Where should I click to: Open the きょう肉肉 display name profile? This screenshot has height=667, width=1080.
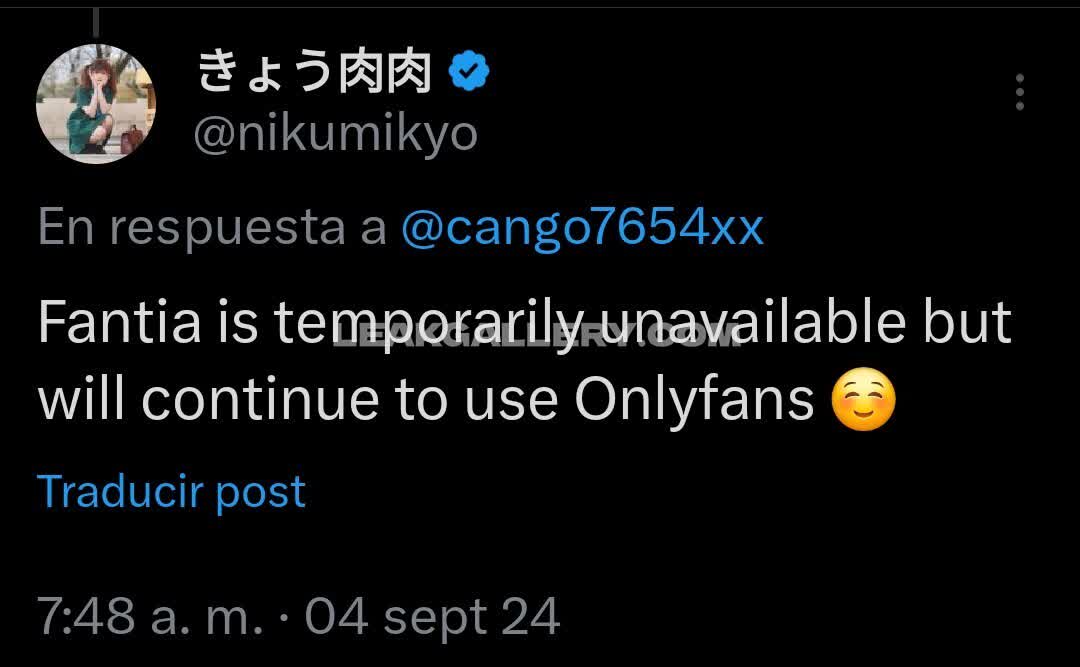pyautogui.click(x=314, y=72)
